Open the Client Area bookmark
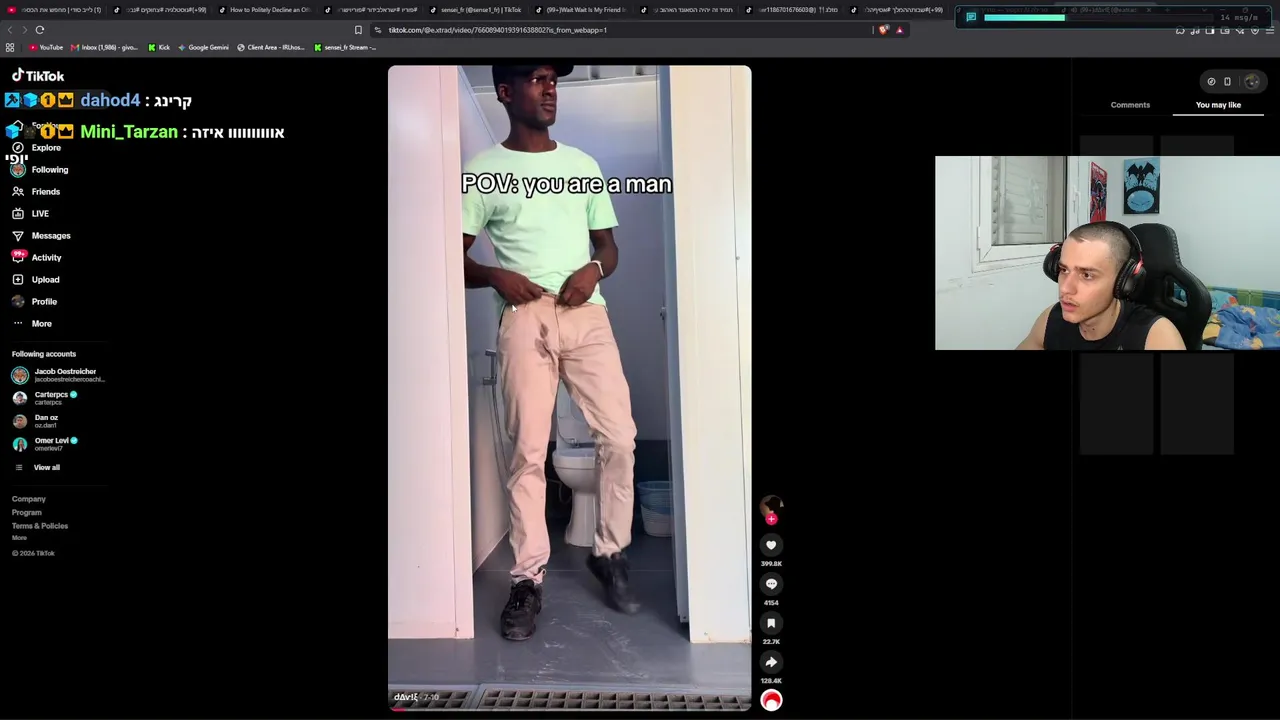The height and width of the screenshot is (720, 1280). coord(271,48)
